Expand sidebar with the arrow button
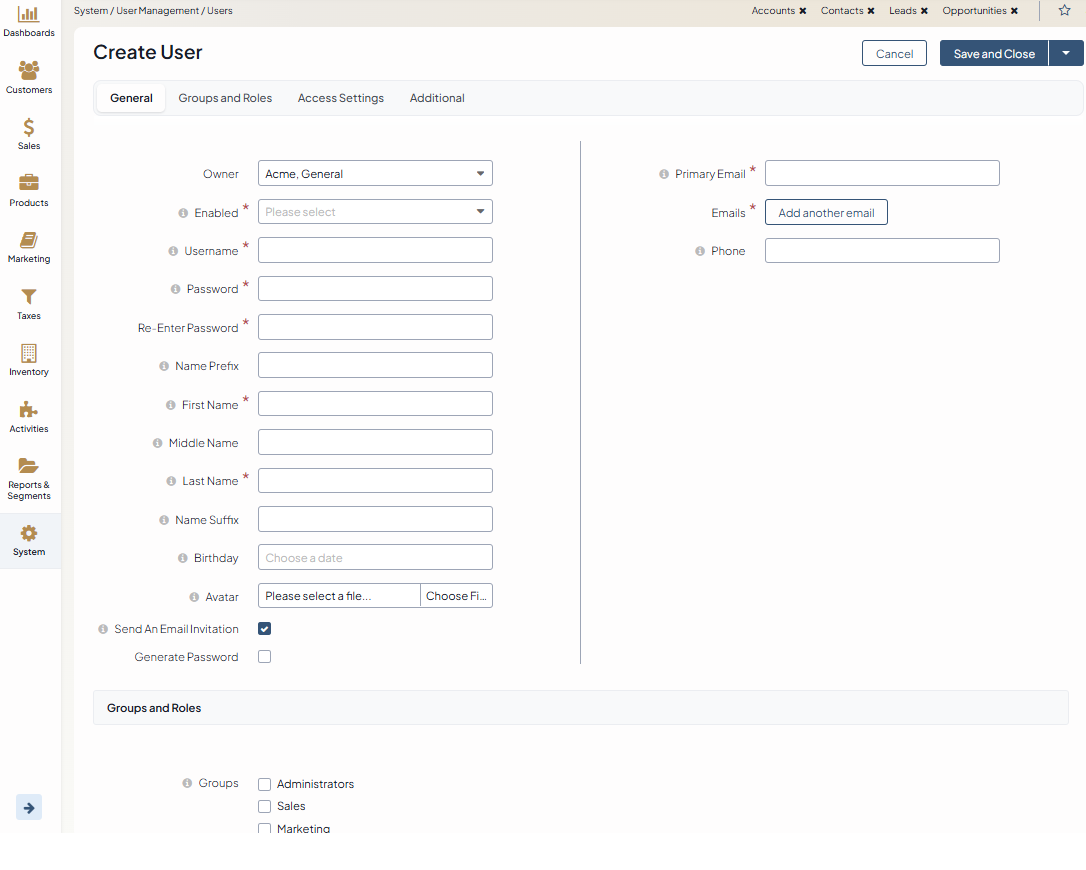The image size is (1086, 870). coord(29,808)
